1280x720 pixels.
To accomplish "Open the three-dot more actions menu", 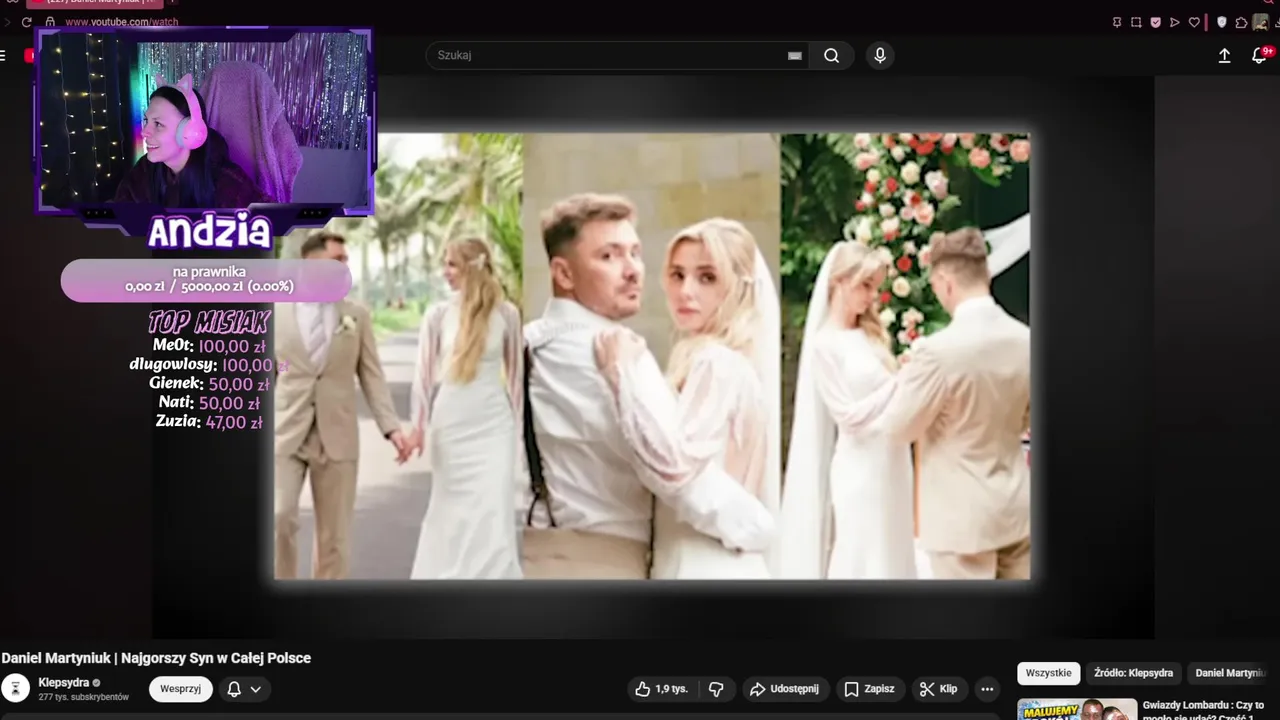I will tap(987, 689).
